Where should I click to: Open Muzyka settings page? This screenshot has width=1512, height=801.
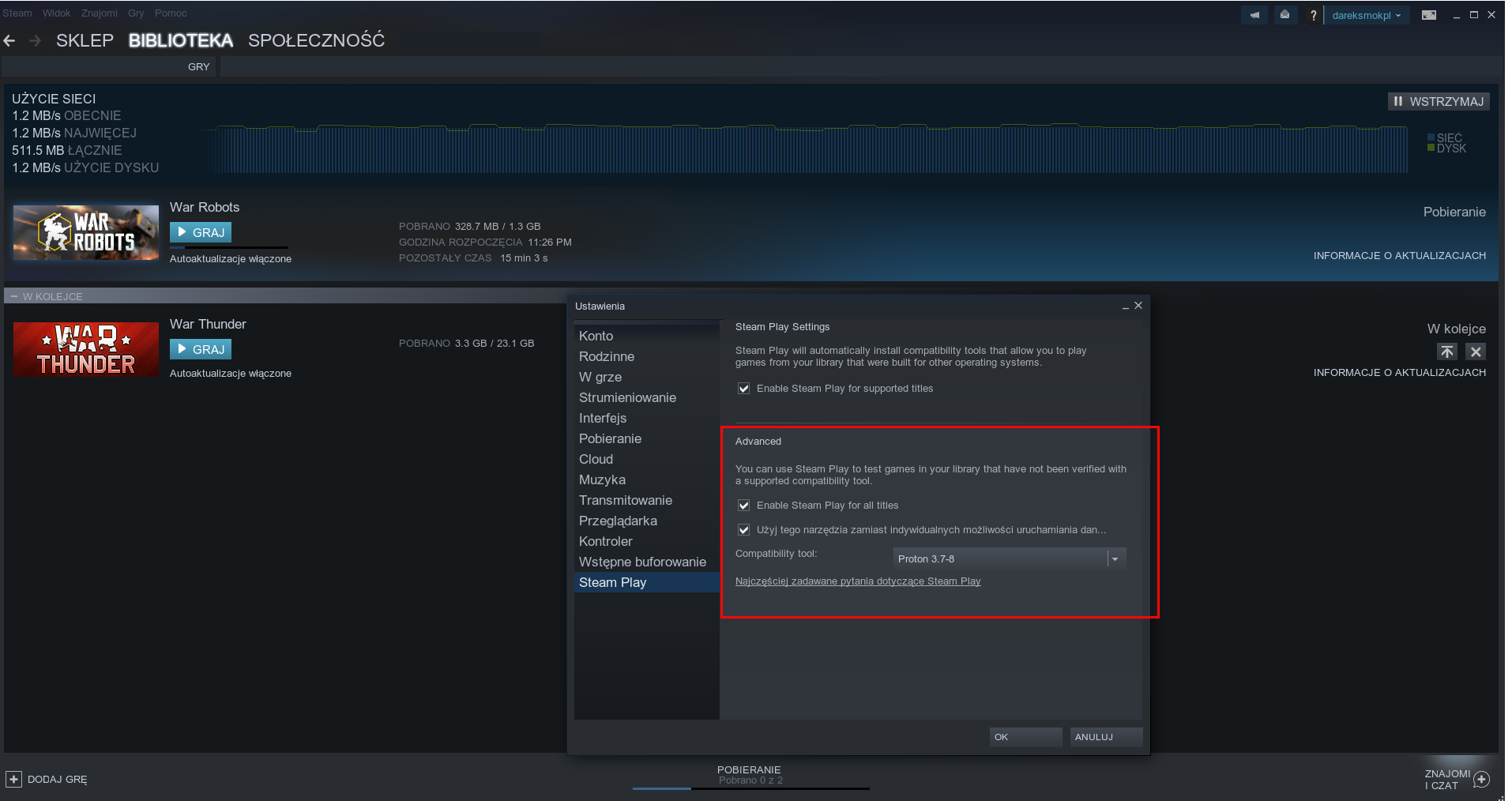click(646, 479)
